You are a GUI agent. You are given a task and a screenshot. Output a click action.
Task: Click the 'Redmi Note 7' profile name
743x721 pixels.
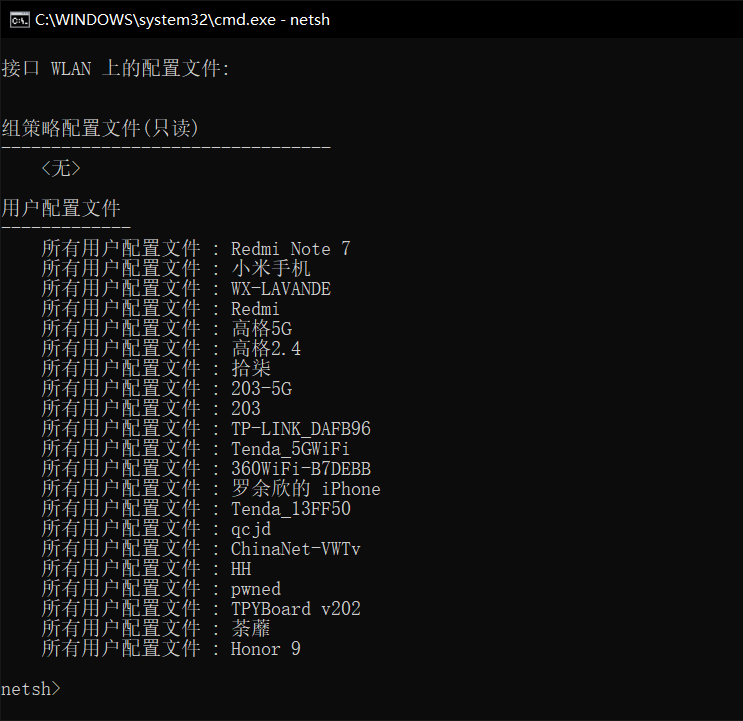(x=290, y=249)
